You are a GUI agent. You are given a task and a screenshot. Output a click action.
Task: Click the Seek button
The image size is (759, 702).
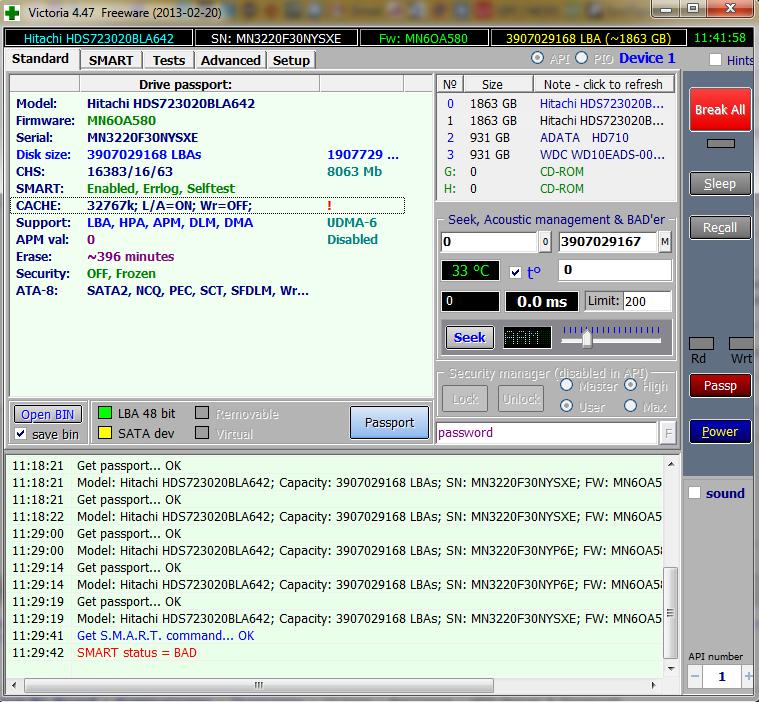[469, 337]
